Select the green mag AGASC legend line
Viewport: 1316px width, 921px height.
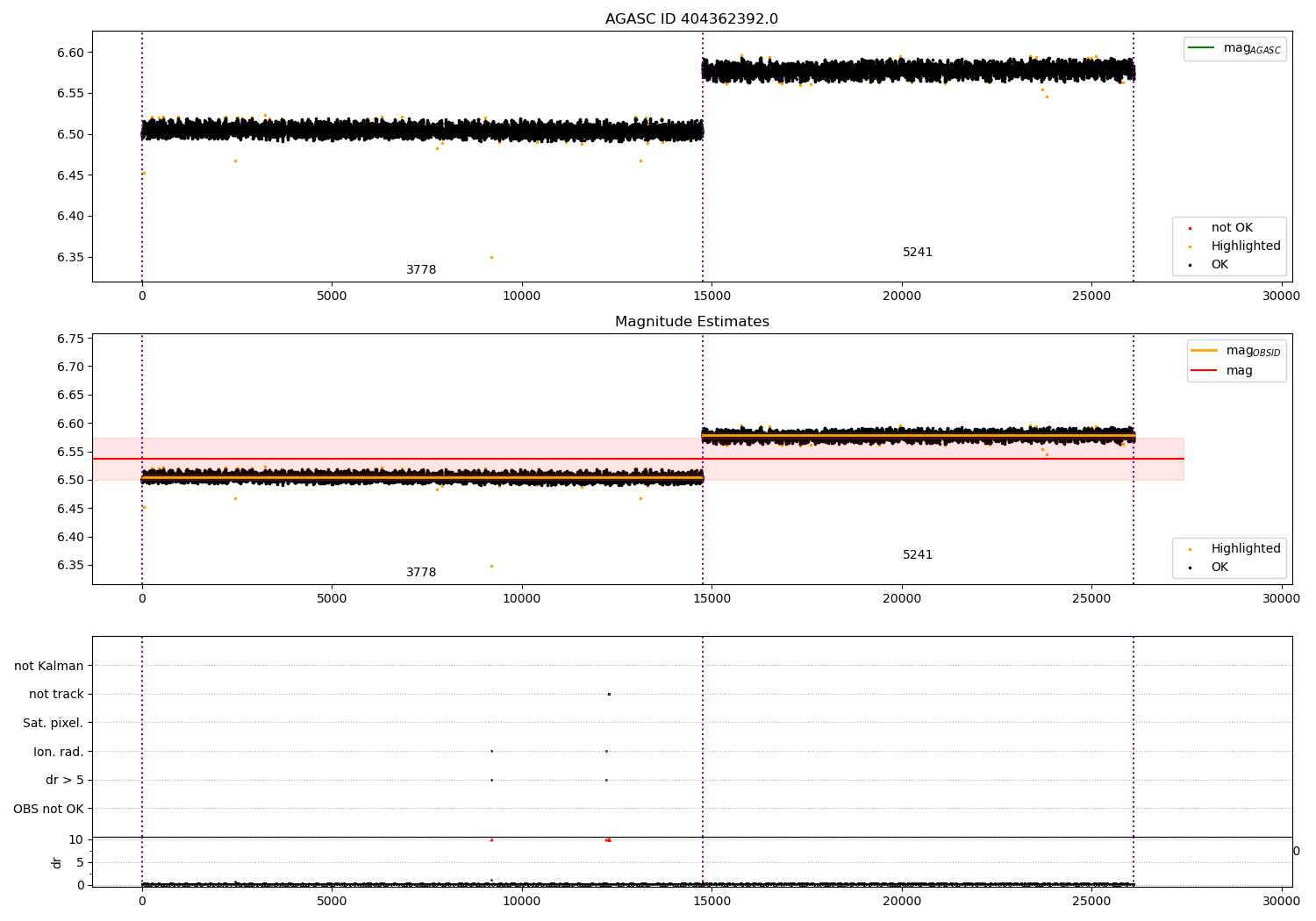coord(1202,48)
